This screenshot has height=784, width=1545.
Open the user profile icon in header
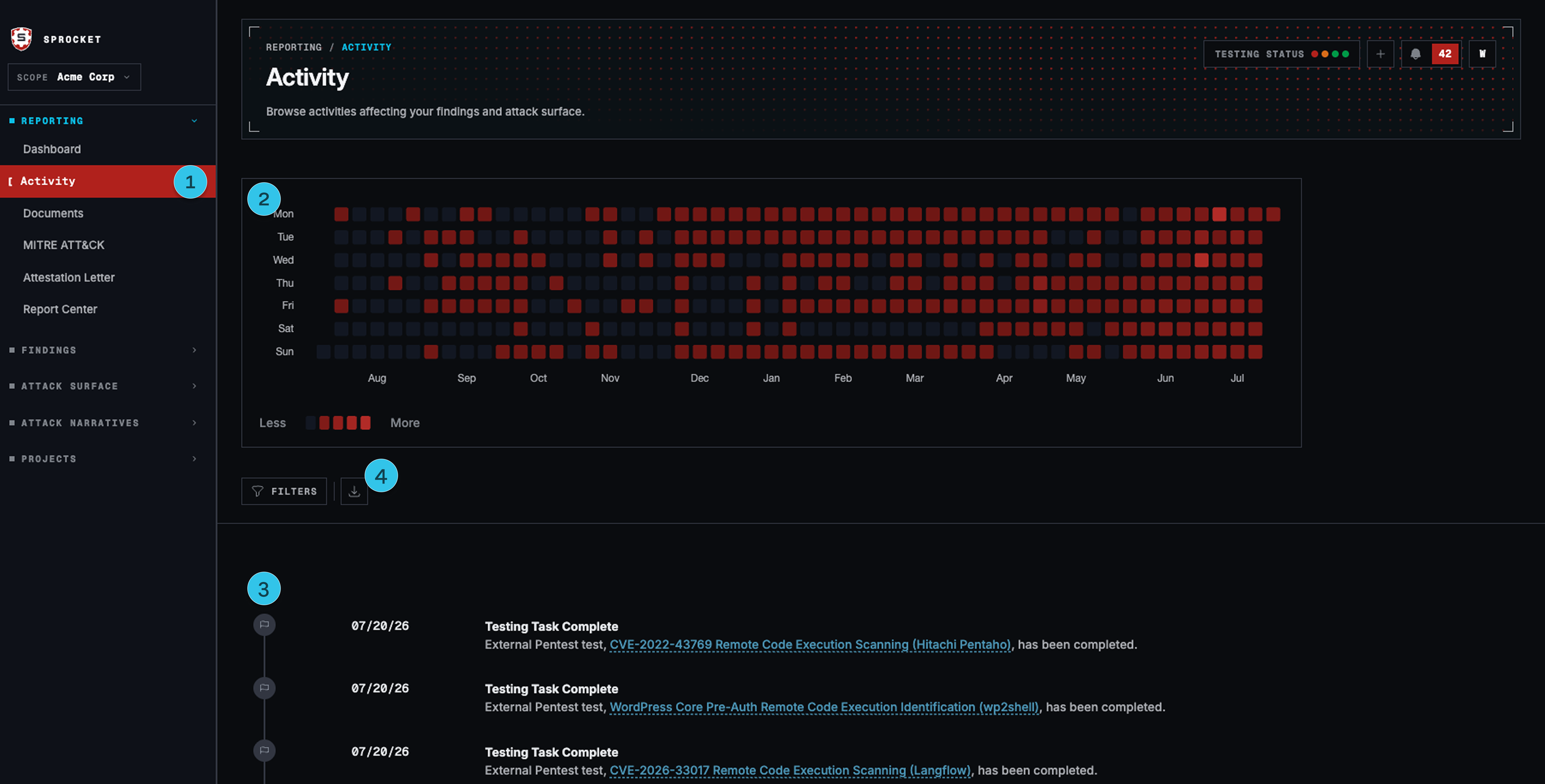(x=1482, y=54)
